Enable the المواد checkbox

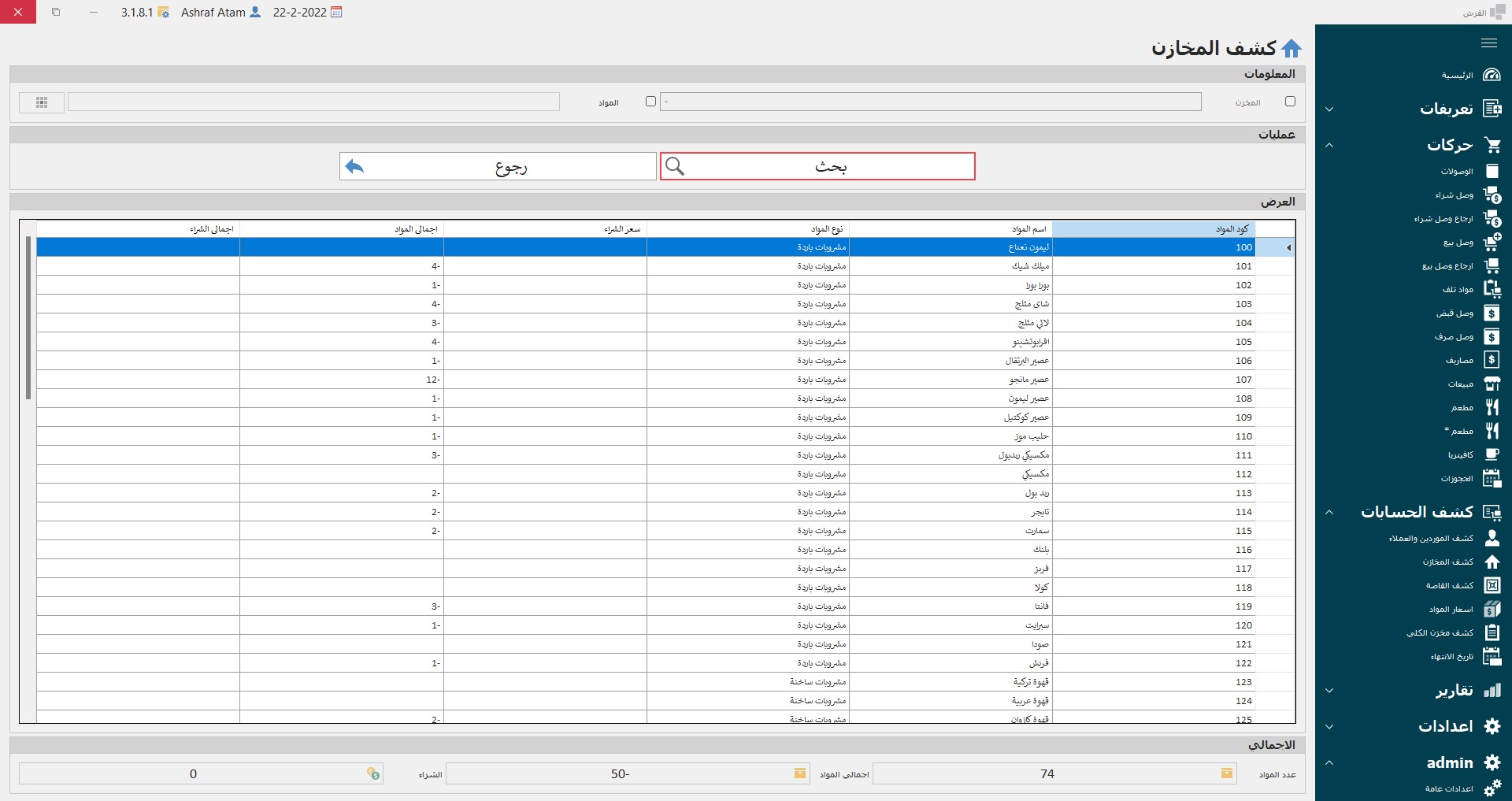650,102
